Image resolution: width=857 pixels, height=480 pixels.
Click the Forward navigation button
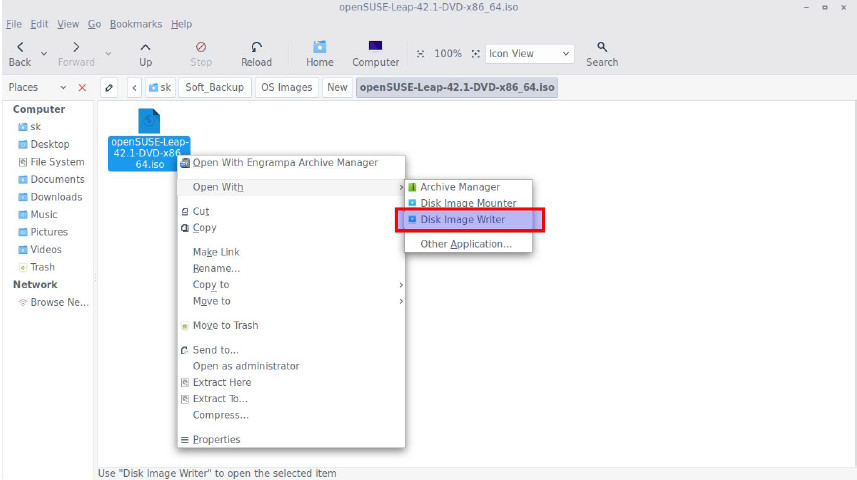pyautogui.click(x=76, y=54)
